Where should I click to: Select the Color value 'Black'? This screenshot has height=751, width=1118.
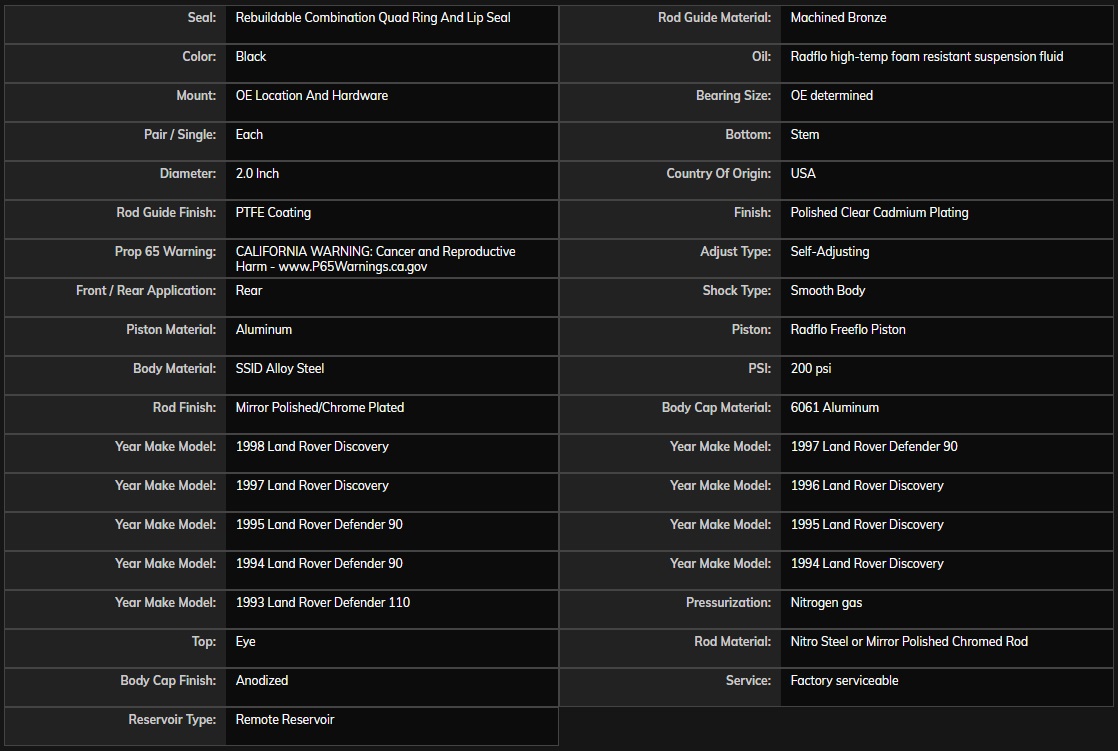[251, 56]
